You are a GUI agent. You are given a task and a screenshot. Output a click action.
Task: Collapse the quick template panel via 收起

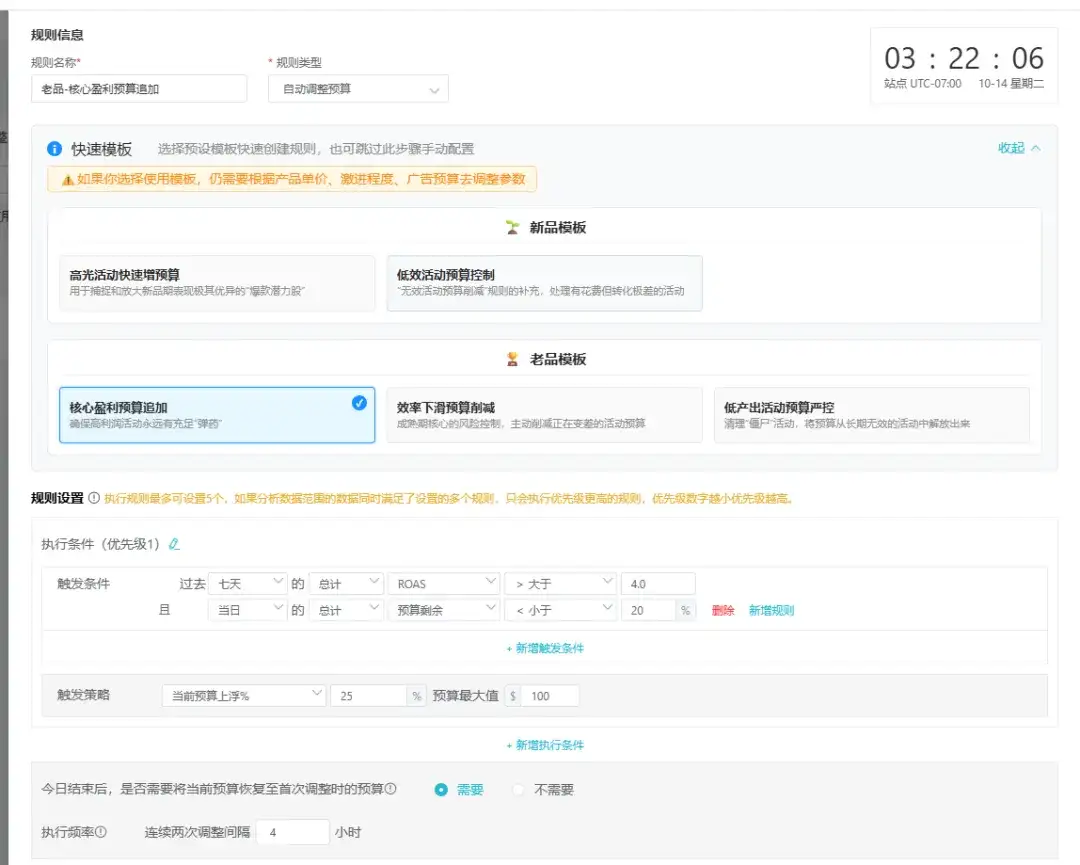(1019, 148)
